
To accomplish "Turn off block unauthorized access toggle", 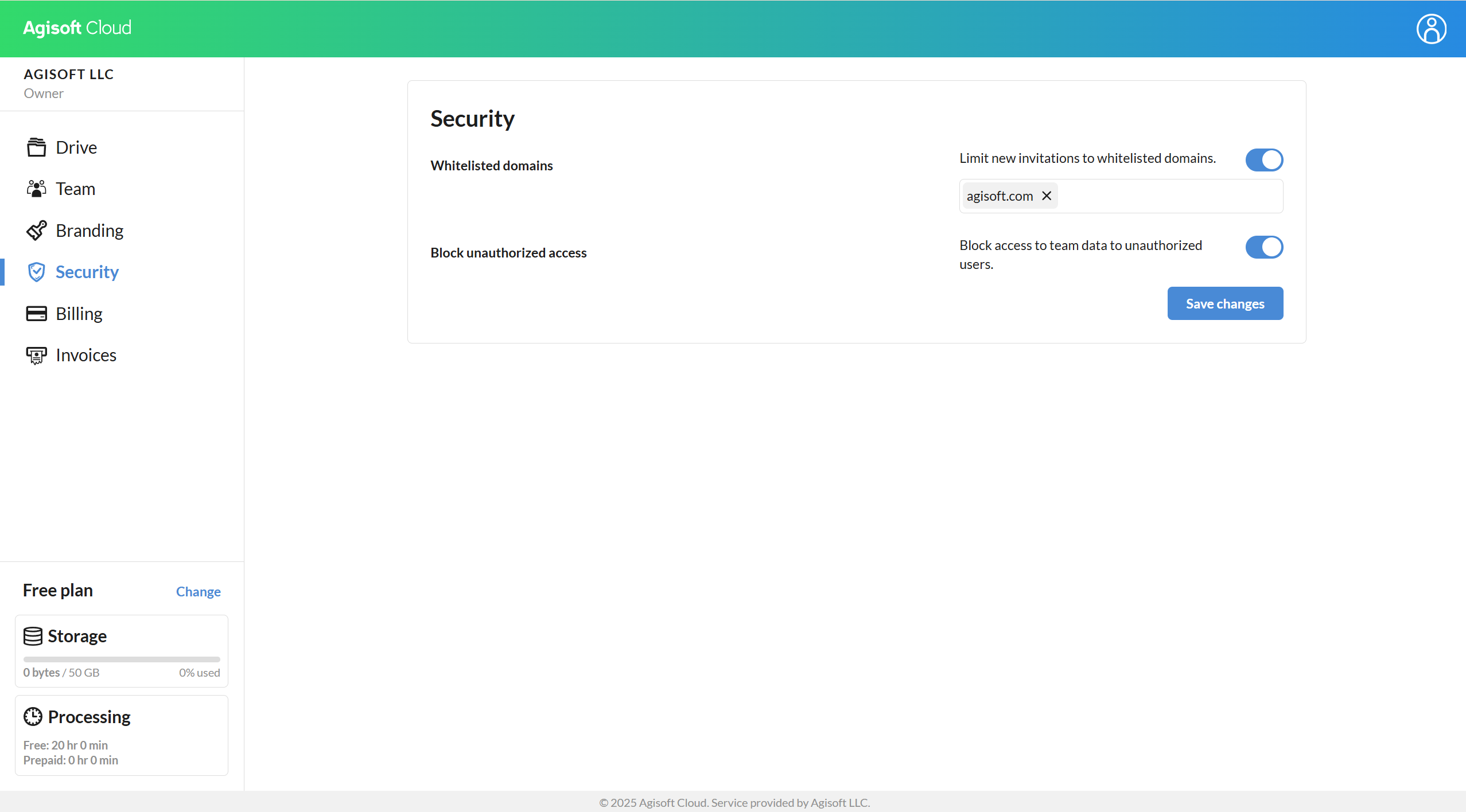I will tap(1264, 247).
